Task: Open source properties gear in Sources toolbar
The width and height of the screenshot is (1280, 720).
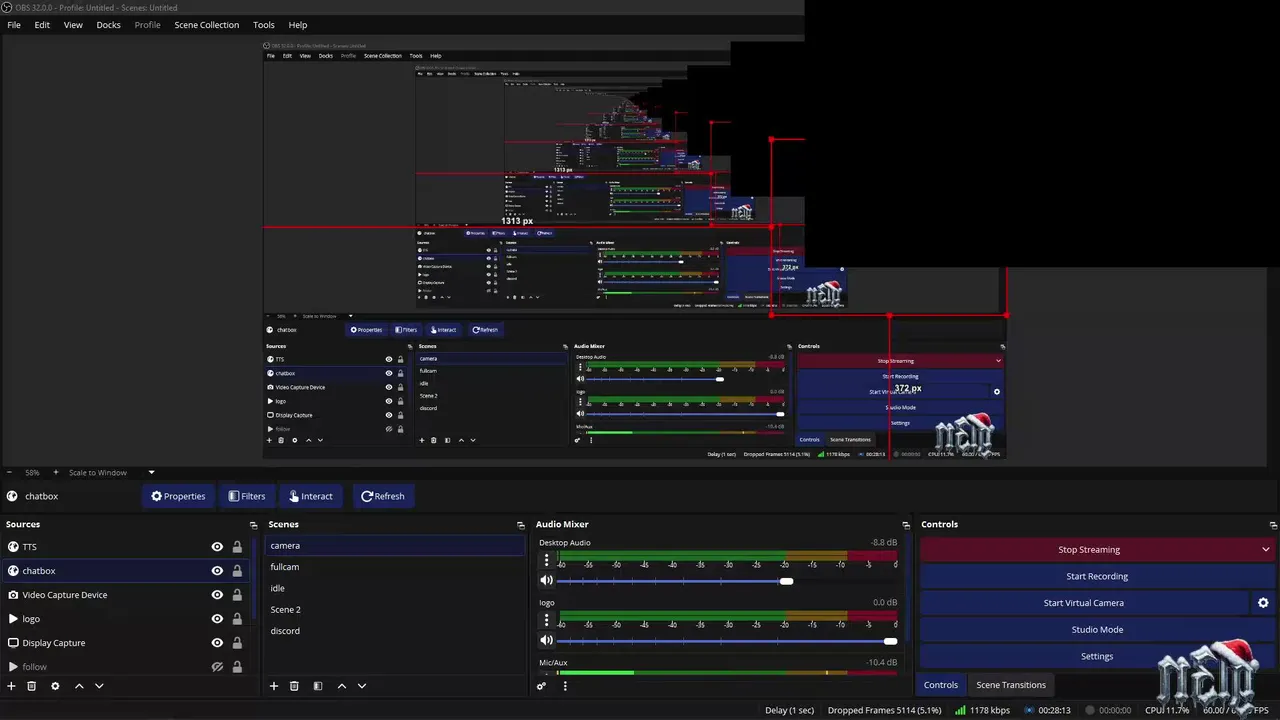Action: pos(55,686)
